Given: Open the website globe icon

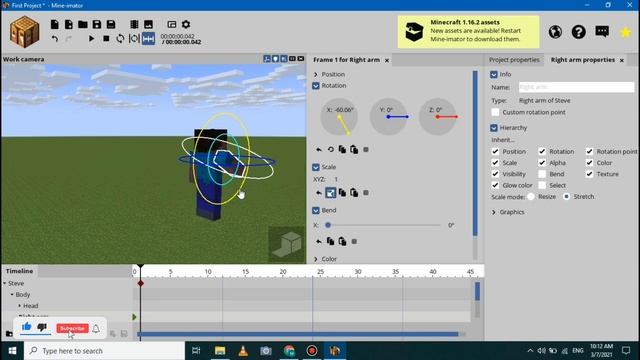Looking at the screenshot, I should click(x=555, y=32).
